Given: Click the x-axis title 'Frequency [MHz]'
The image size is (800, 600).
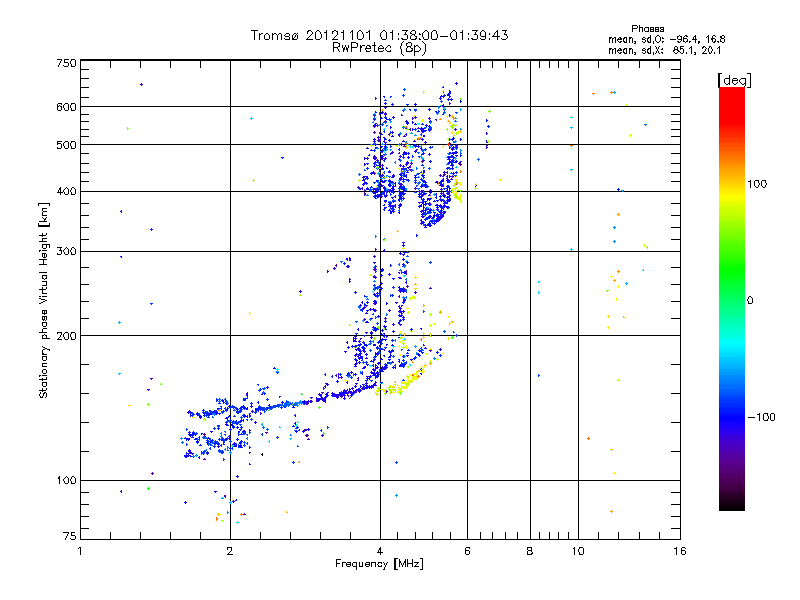Looking at the screenshot, I should tap(379, 564).
